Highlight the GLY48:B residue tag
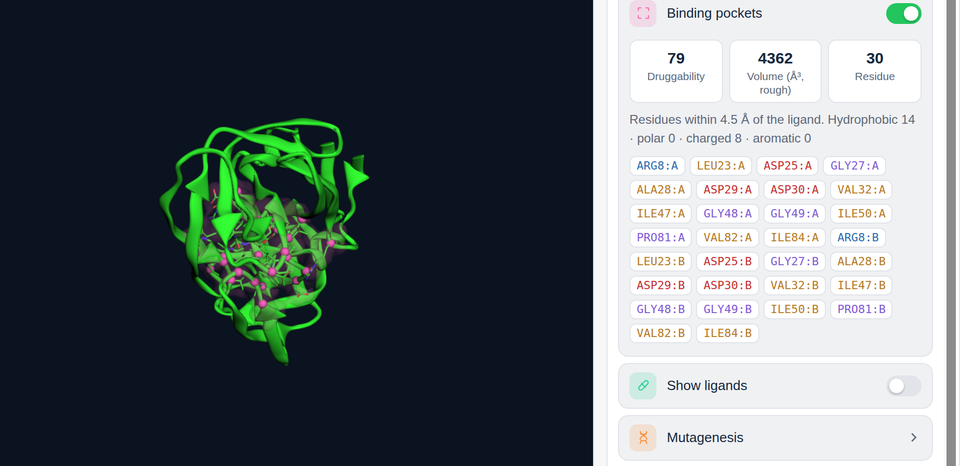The height and width of the screenshot is (466, 960). 660,309
